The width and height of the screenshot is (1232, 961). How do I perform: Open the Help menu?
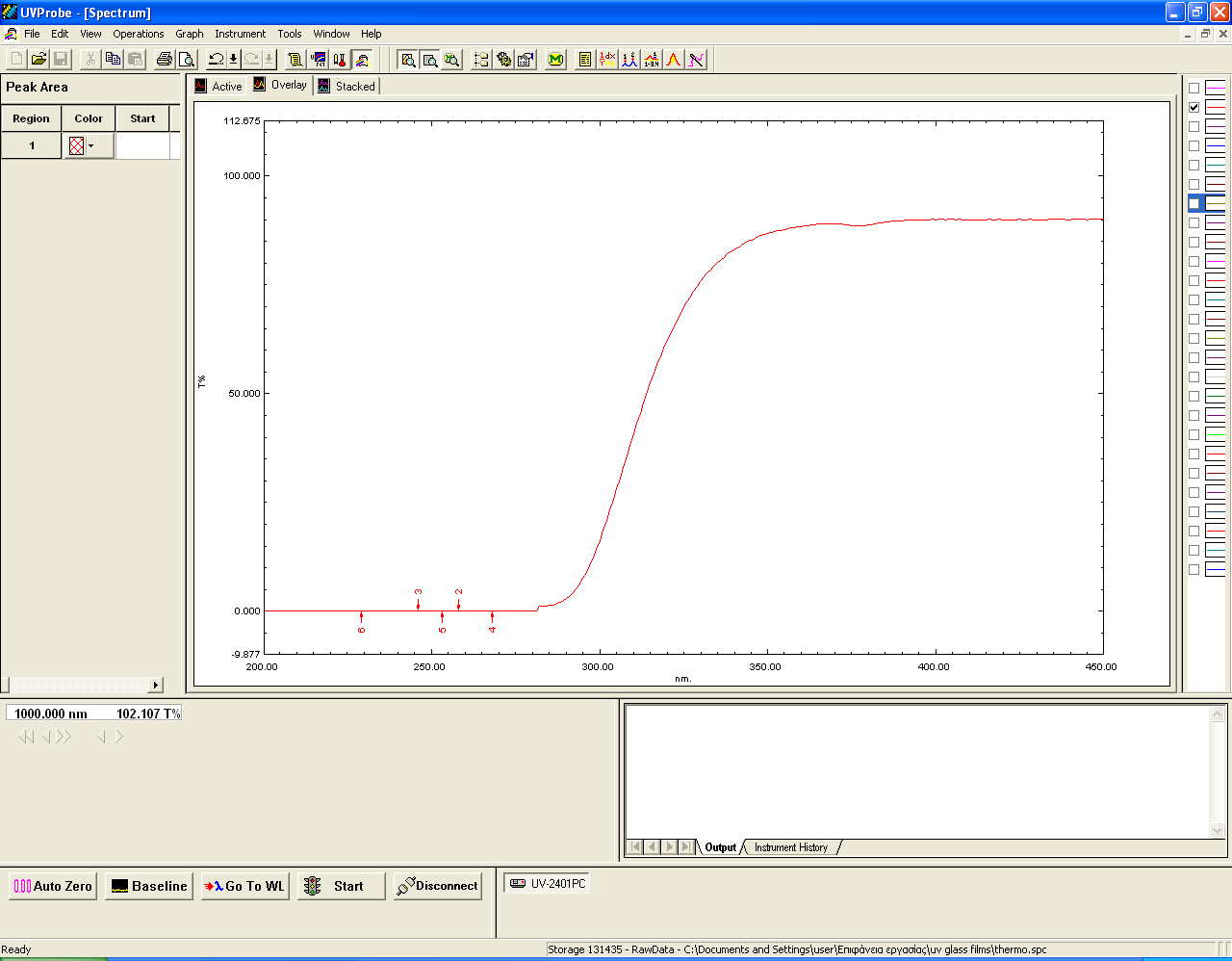pos(371,34)
